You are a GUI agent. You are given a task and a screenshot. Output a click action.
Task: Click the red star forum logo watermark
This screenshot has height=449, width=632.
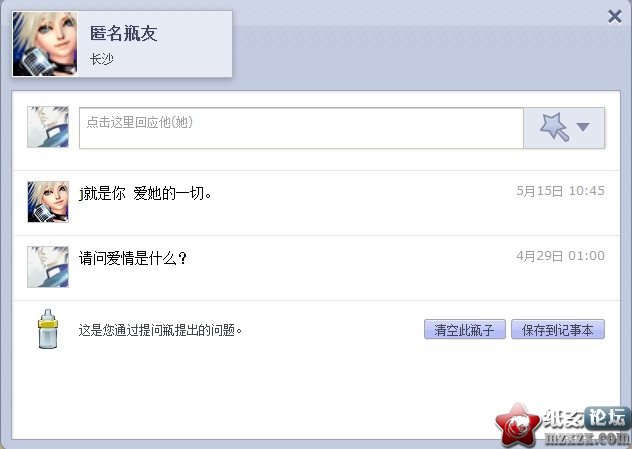pos(518,426)
